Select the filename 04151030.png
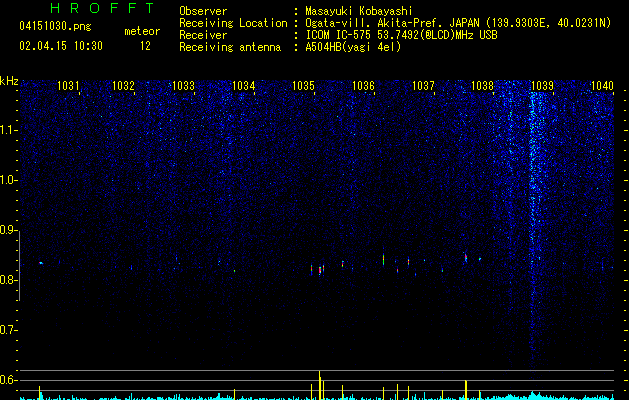The image size is (629, 400). pyautogui.click(x=55, y=27)
